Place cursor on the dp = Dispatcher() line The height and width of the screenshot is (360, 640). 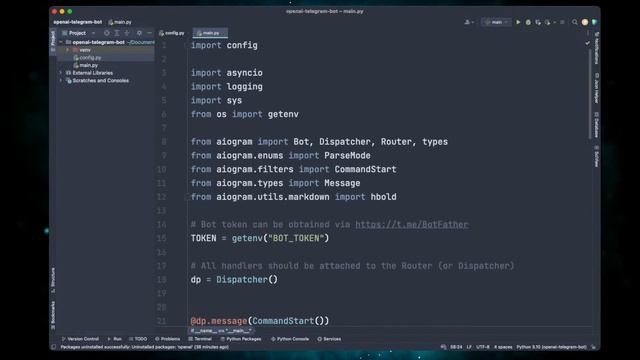[234, 280]
